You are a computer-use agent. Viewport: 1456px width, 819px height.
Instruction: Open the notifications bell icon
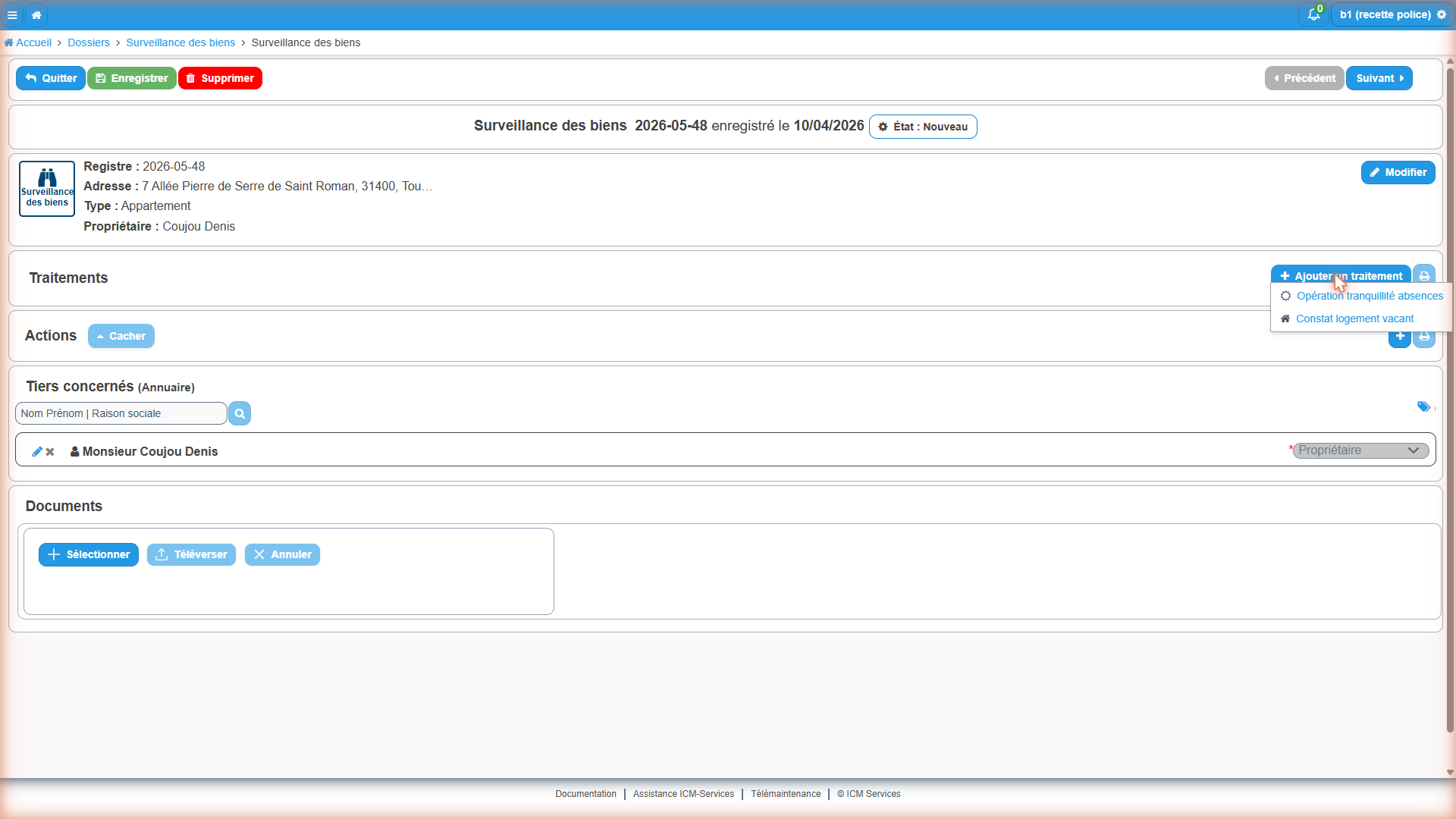tap(1313, 14)
